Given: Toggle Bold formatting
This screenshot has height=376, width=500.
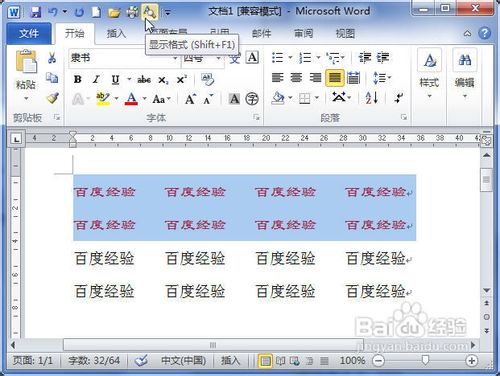Looking at the screenshot, I should [78, 79].
